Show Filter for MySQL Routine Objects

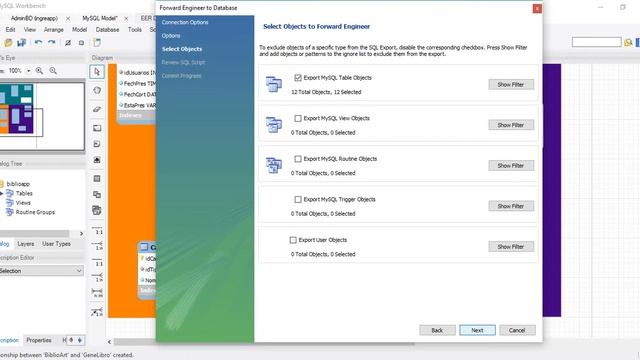(x=511, y=165)
